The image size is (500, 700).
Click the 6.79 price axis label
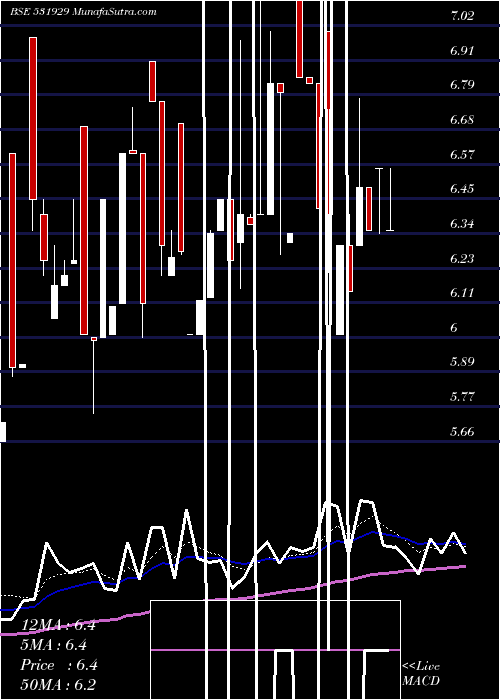[x=462, y=85]
